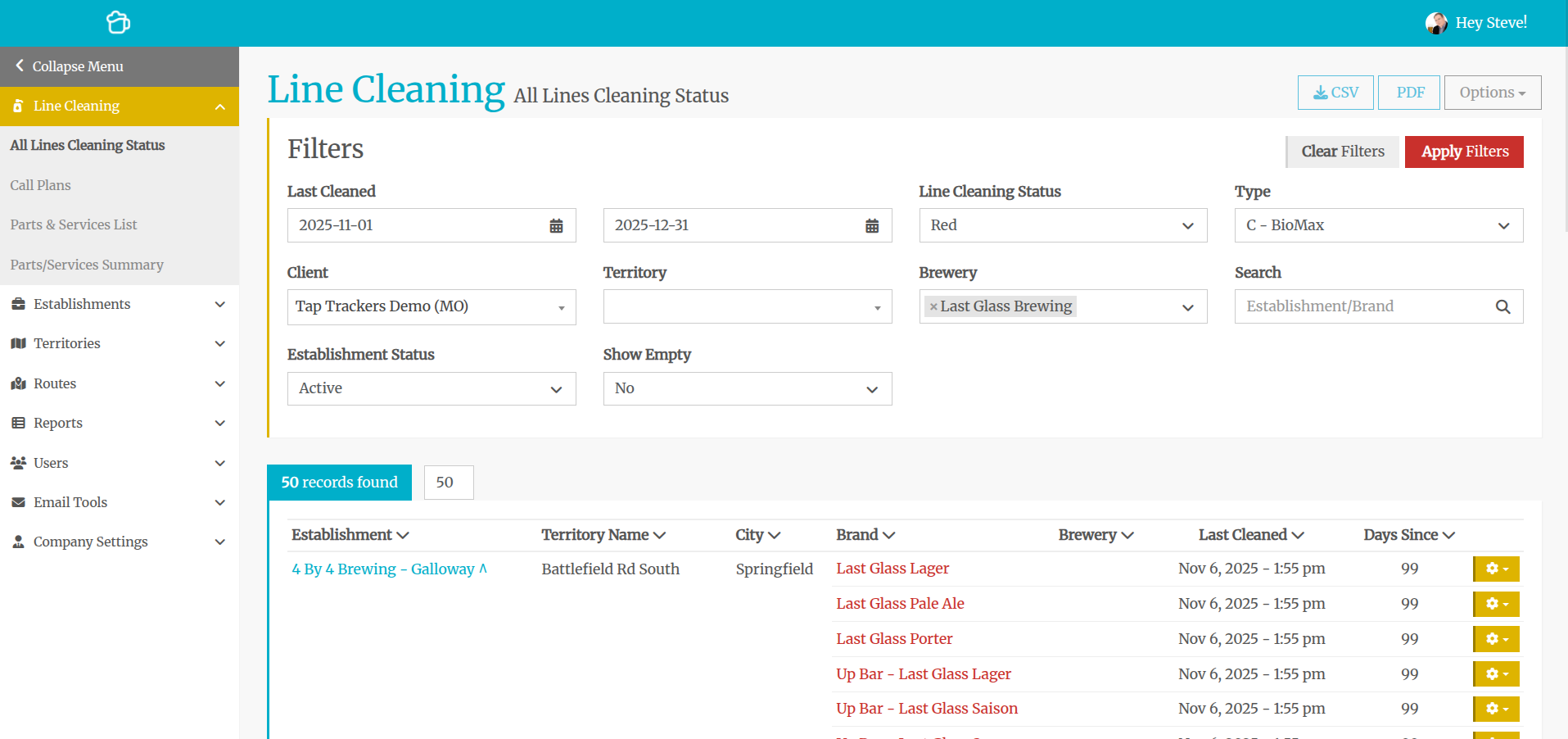Open the Options dropdown menu
The width and height of the screenshot is (1568, 739).
1492,93
